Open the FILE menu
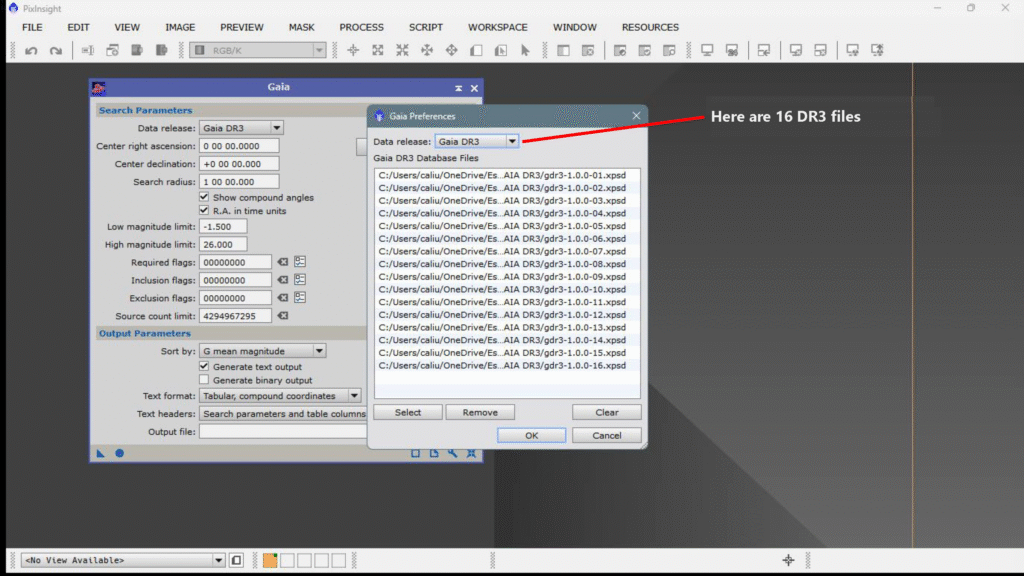The image size is (1024, 576). [x=32, y=27]
